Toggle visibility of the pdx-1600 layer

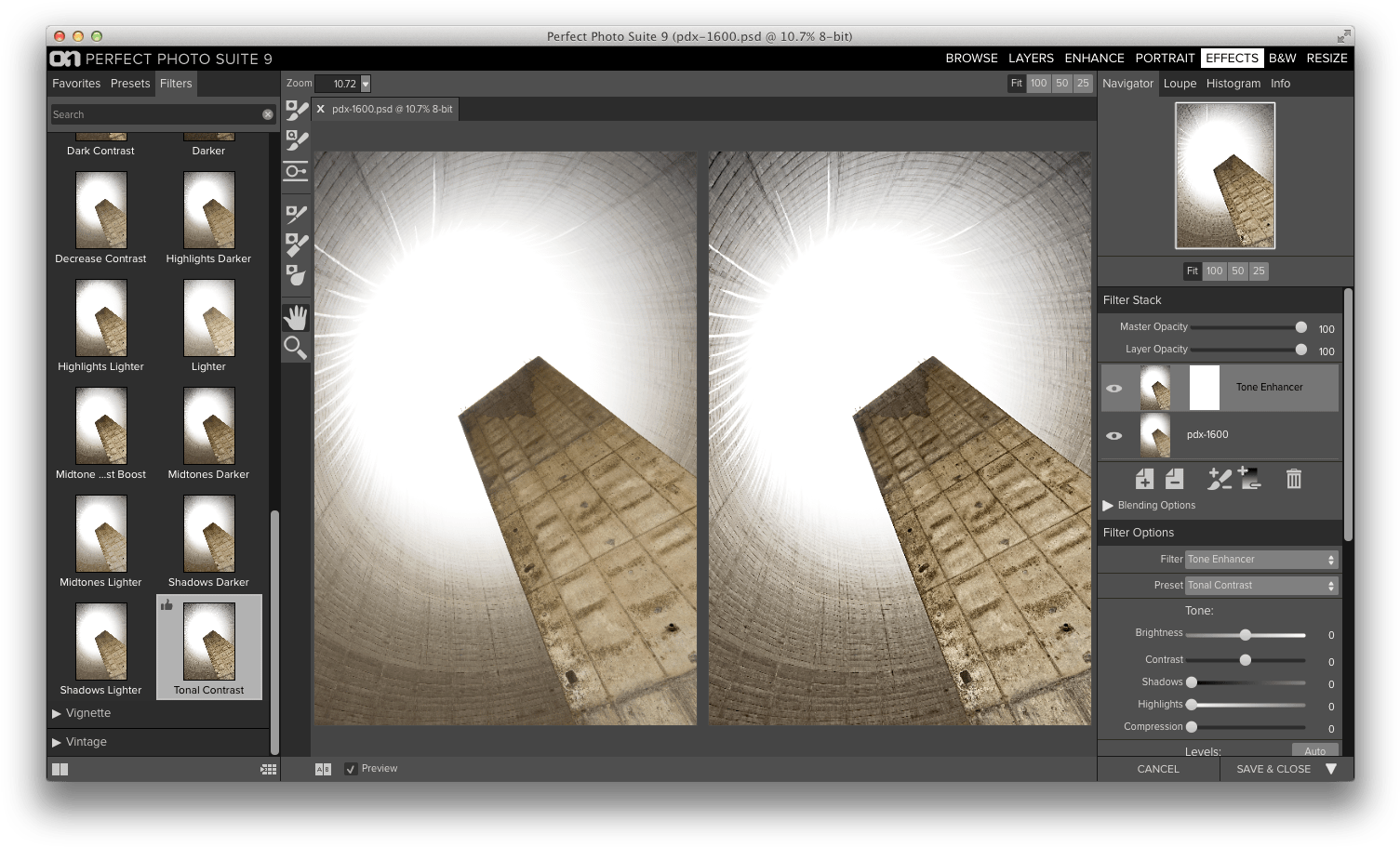[x=1113, y=435]
